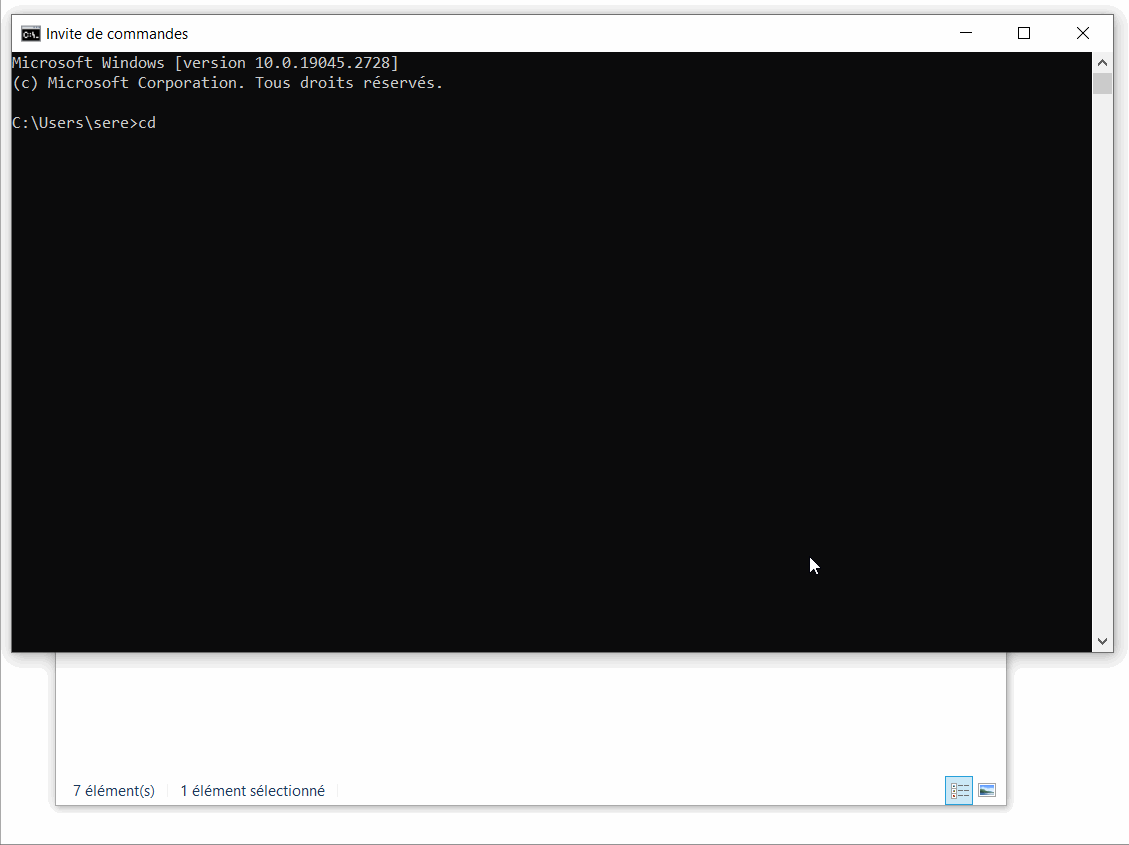
Task: Click the console scrollbar thumb
Action: (x=1102, y=83)
